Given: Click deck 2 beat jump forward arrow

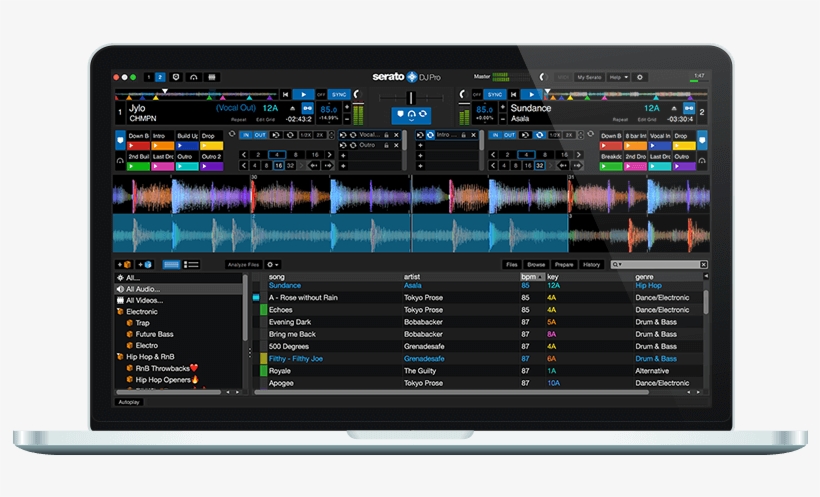Looking at the screenshot, I should point(576,165).
